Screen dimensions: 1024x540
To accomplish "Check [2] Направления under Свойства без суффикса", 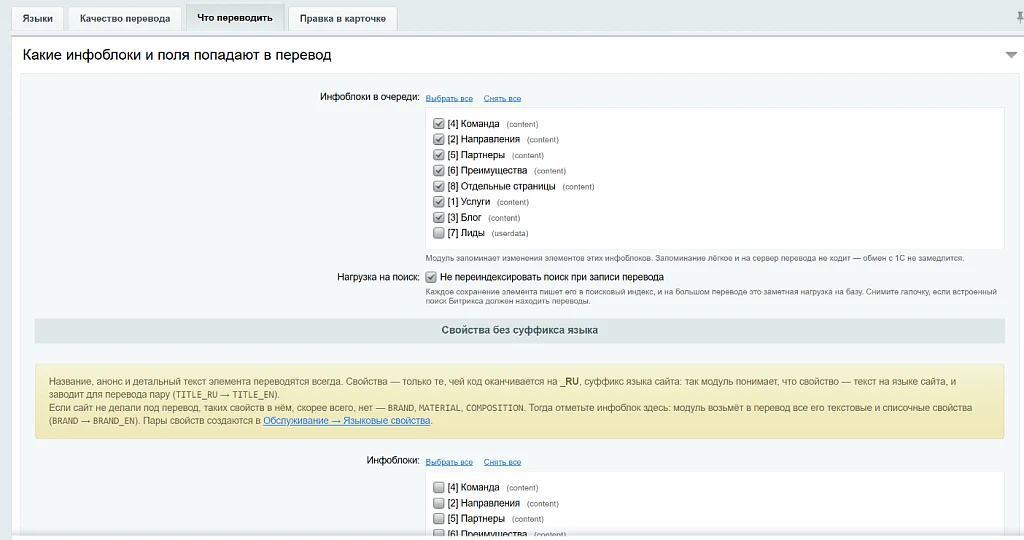I will [438, 503].
